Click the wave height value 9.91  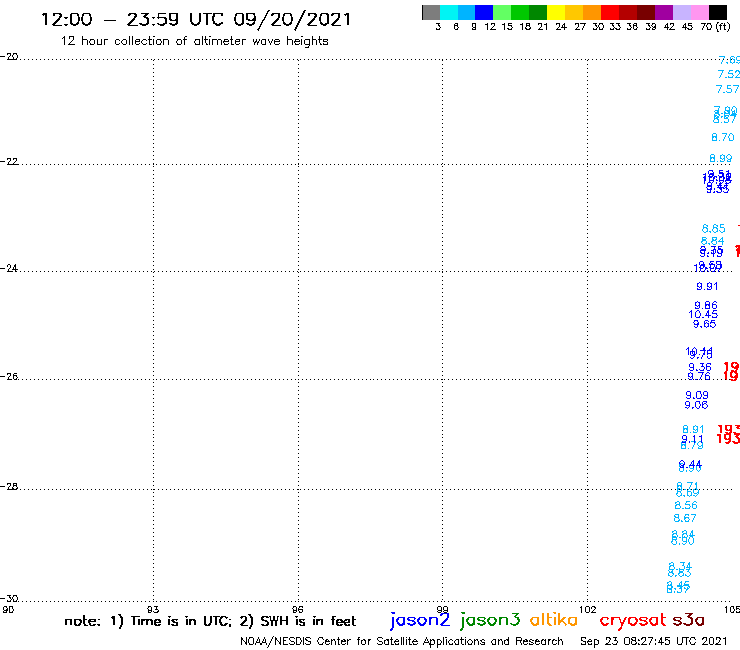tap(707, 287)
